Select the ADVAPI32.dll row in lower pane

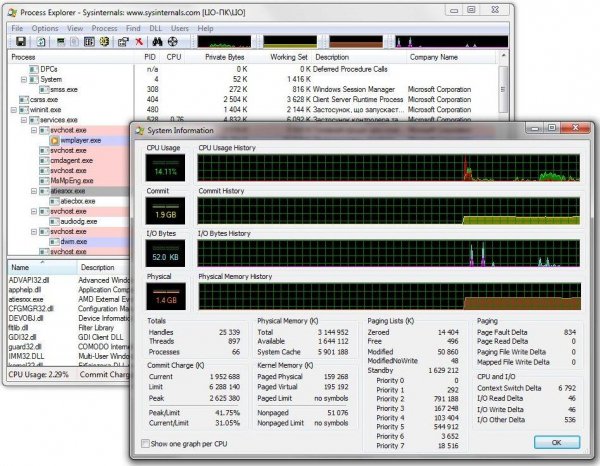click(69, 280)
